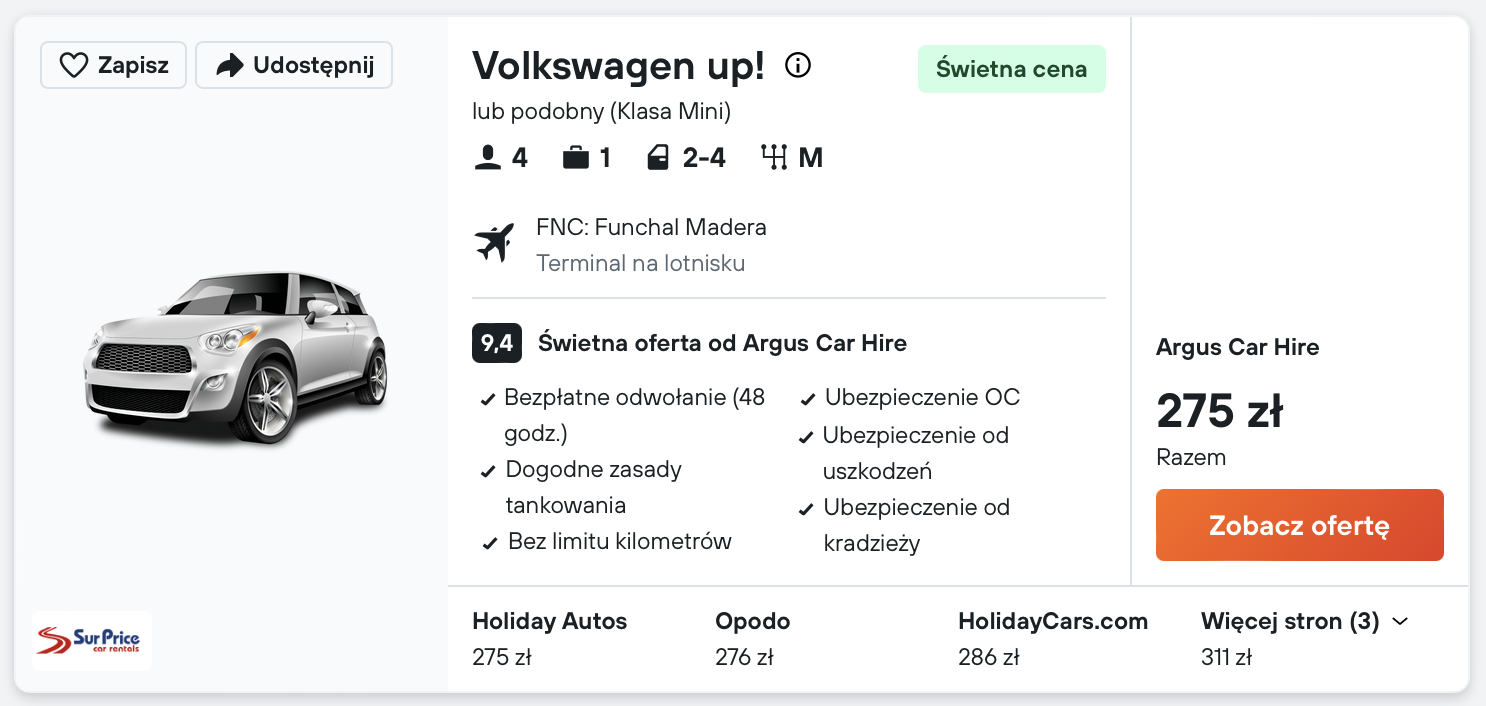
Task: Click the car door icon
Action: click(657, 158)
